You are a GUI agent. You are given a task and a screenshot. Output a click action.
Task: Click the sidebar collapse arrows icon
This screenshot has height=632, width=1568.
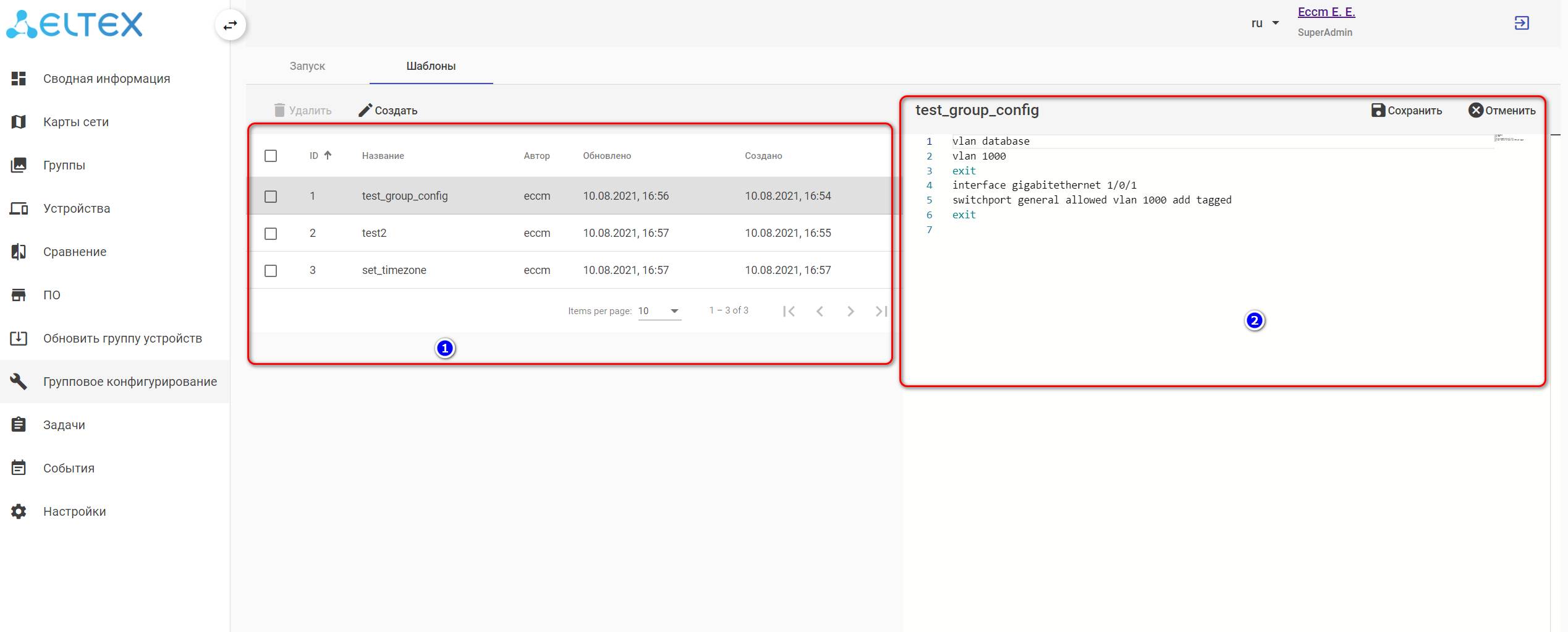pyautogui.click(x=231, y=25)
